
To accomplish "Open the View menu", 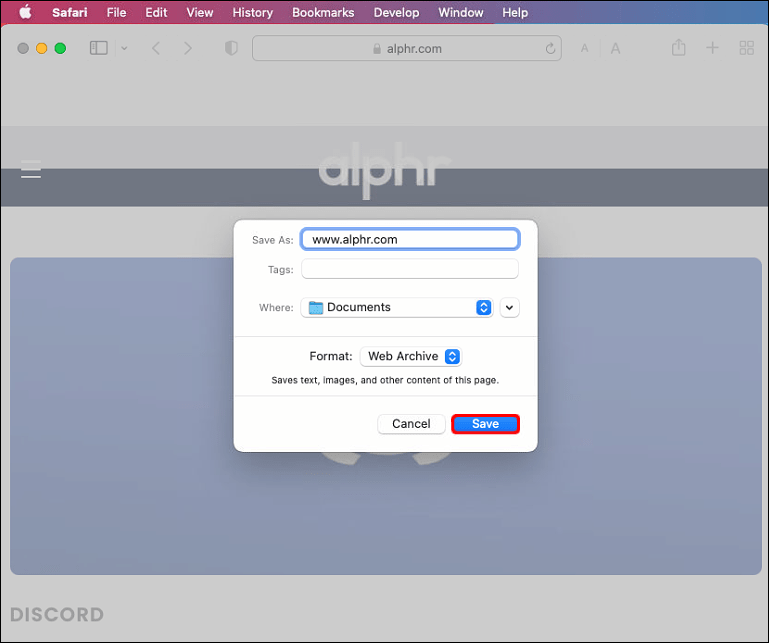I will (x=200, y=12).
